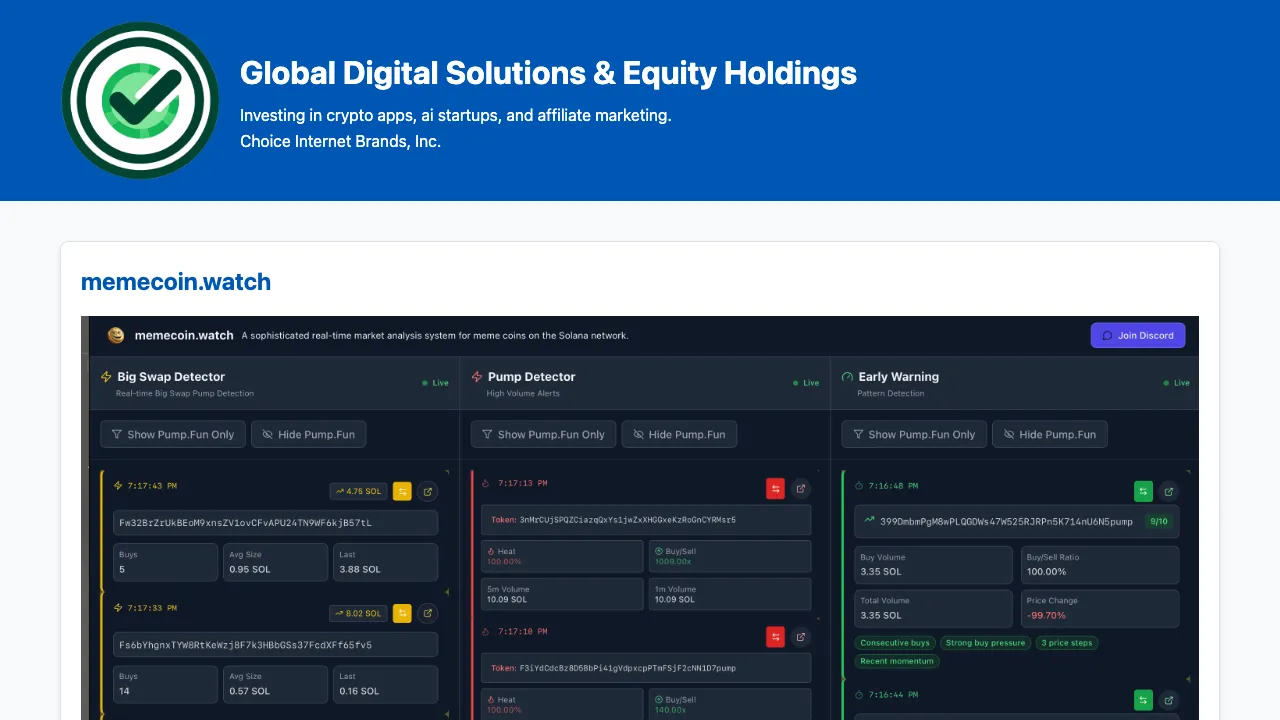The height and width of the screenshot is (720, 1280).
Task: Toggle Hide Pump.Fun in Early Warning column
Action: pos(1050,434)
